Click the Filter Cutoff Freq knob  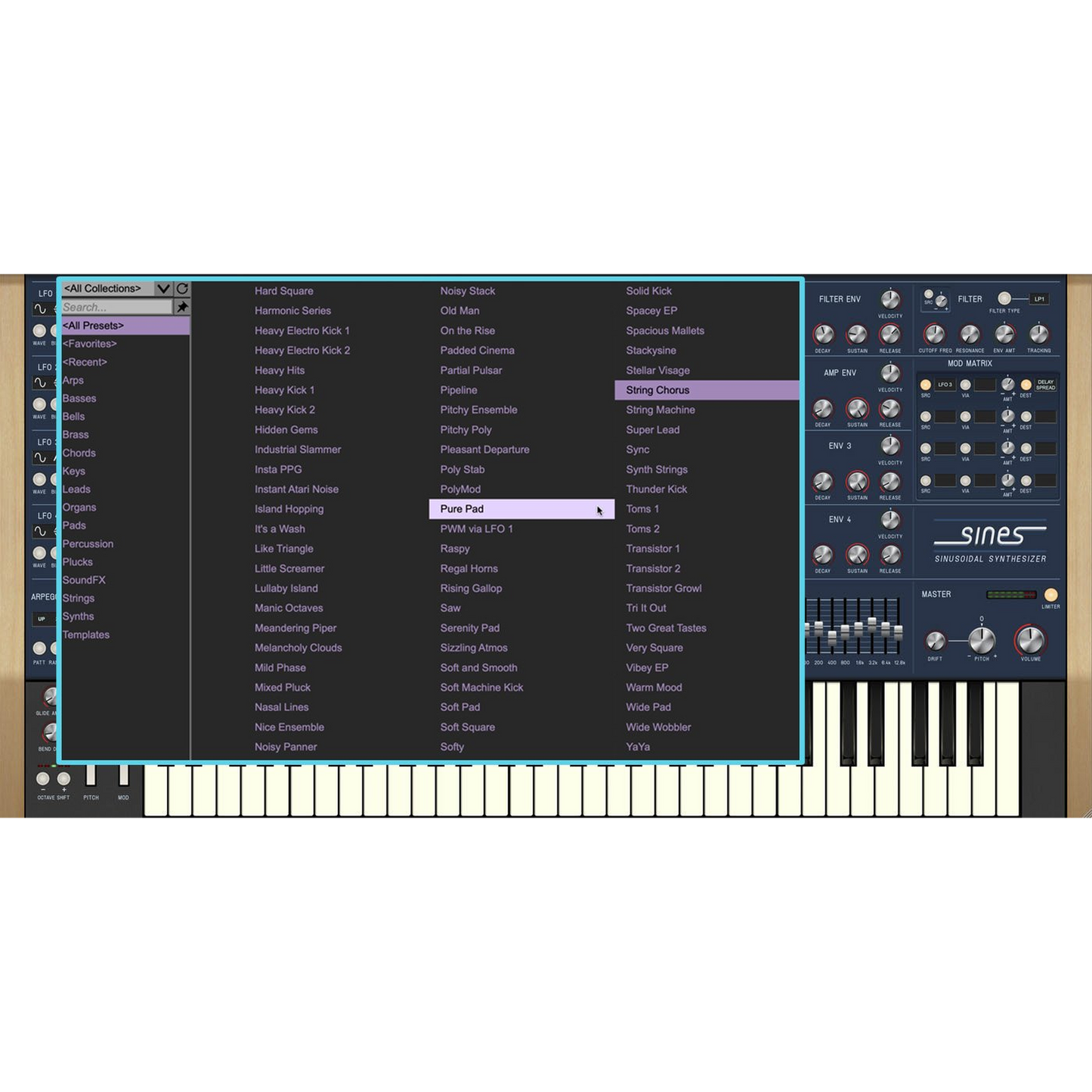934,334
